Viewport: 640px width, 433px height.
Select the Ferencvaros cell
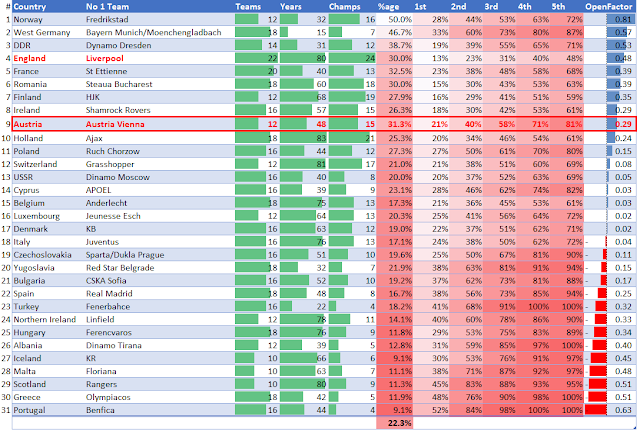click(109, 333)
